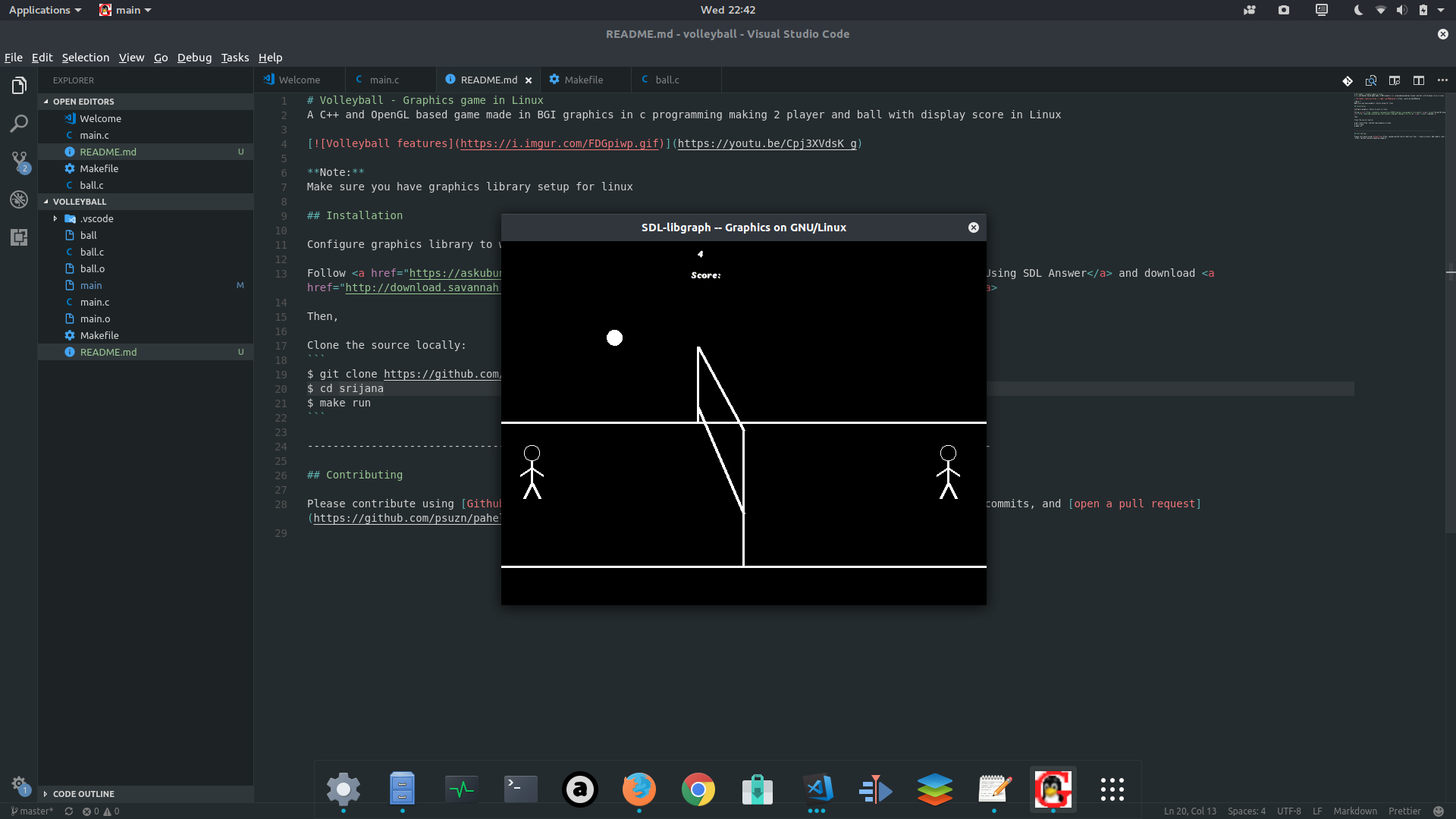
Task: Collapse the VOLLEYBALL folder section
Action: pos(146,202)
